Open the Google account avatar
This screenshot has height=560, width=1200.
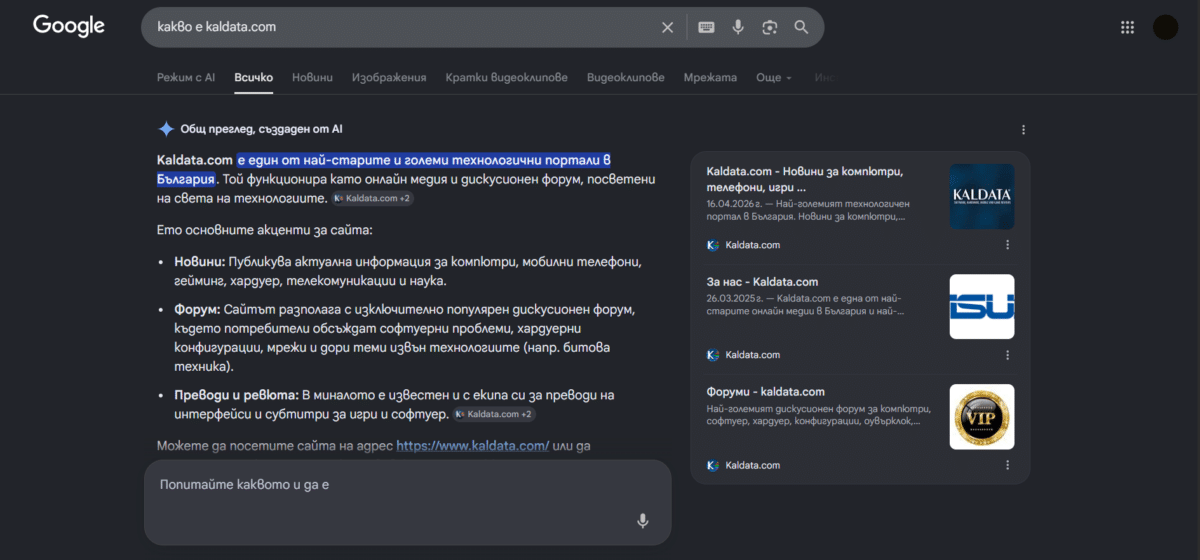[x=1165, y=27]
